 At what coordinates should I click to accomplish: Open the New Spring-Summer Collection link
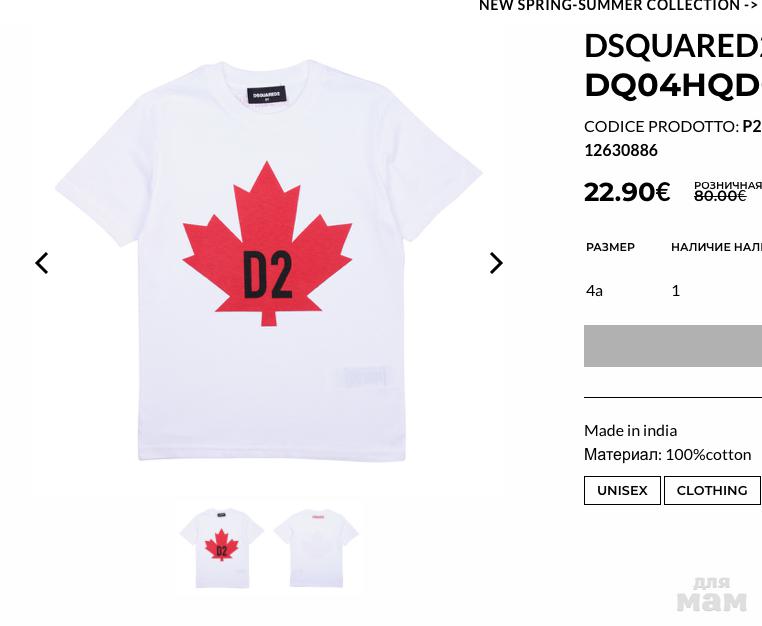coord(617,6)
